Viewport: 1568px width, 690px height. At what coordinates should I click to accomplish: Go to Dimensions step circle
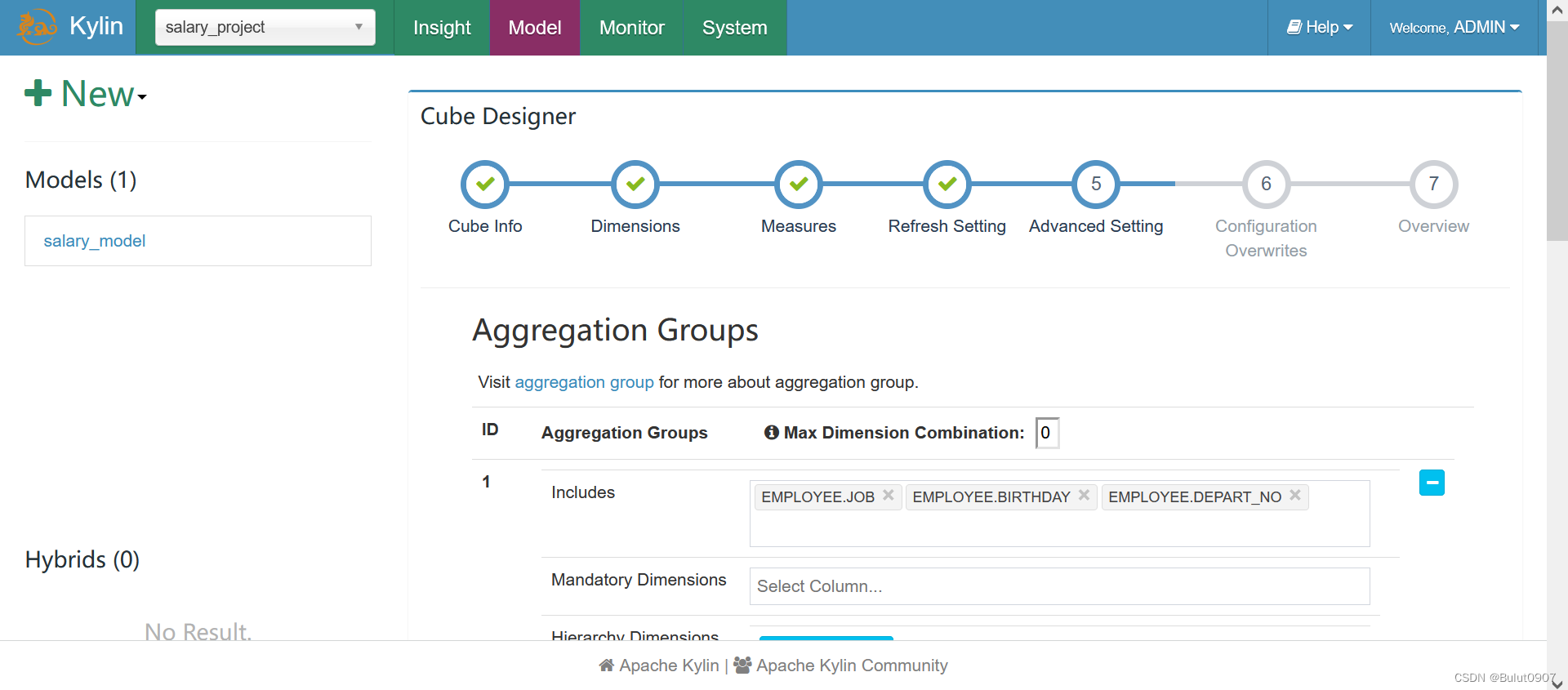(635, 185)
